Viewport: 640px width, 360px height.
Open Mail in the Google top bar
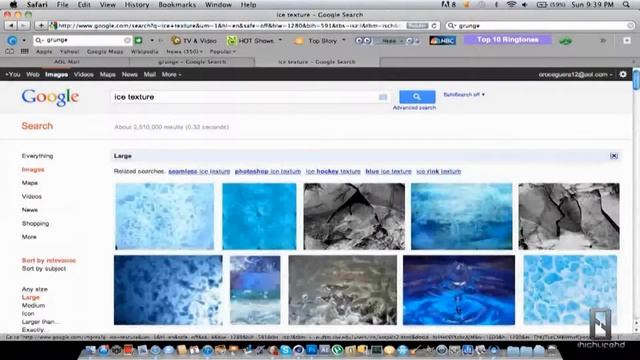point(150,75)
